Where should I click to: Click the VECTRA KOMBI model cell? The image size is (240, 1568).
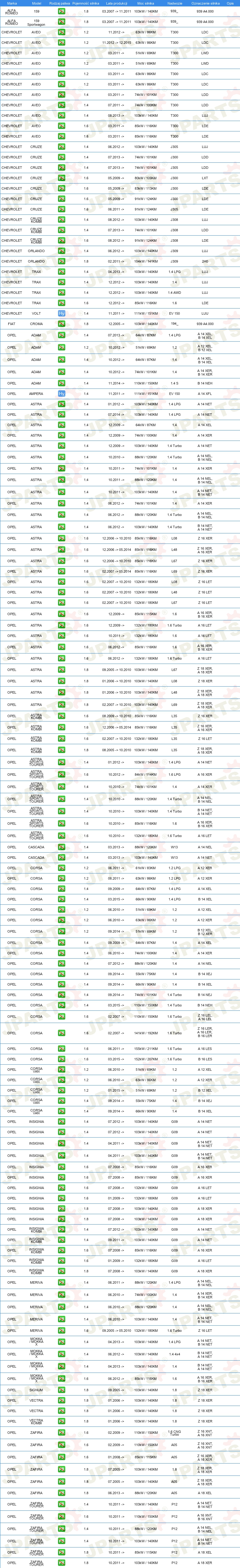click(x=37, y=1421)
